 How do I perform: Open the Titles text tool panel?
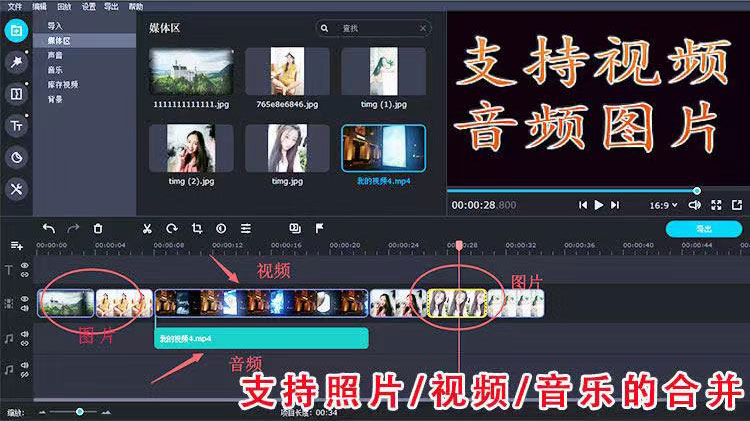pyautogui.click(x=16, y=125)
